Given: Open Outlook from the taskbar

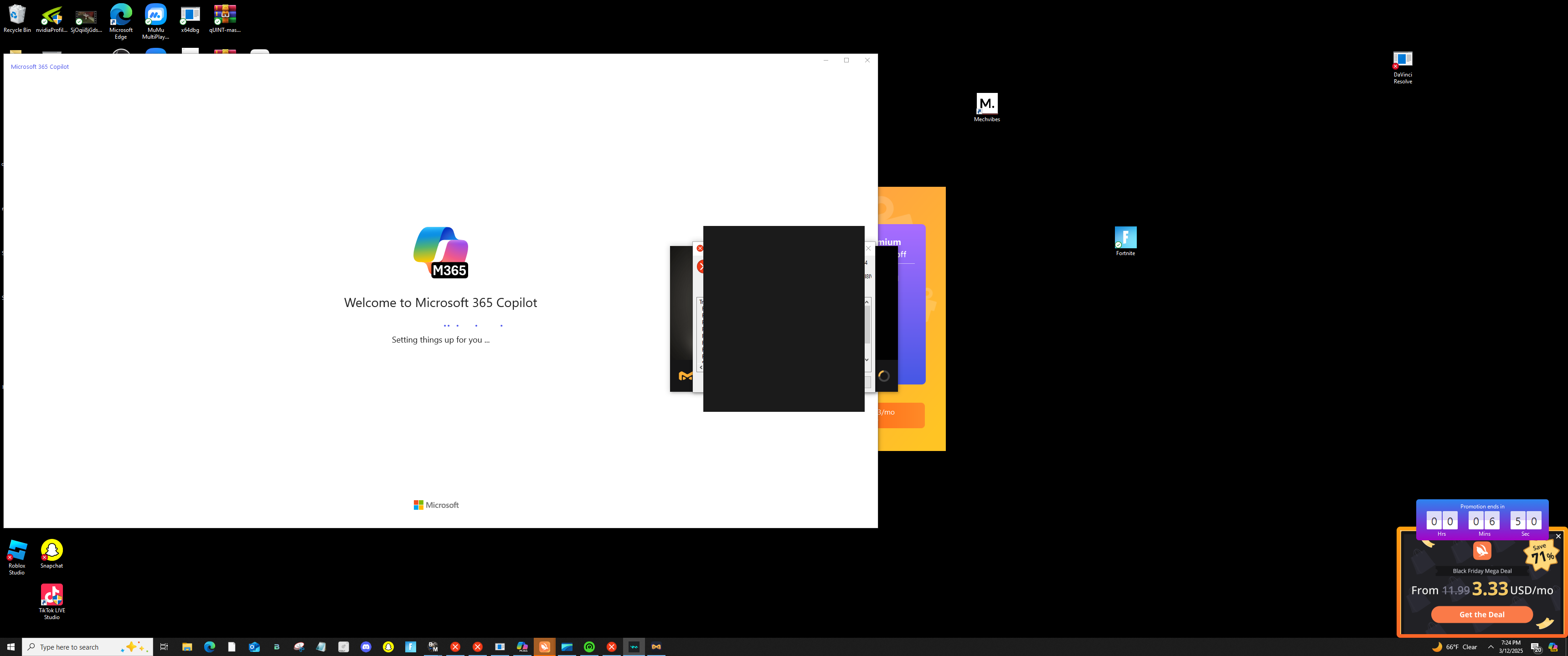Looking at the screenshot, I should click(x=254, y=647).
